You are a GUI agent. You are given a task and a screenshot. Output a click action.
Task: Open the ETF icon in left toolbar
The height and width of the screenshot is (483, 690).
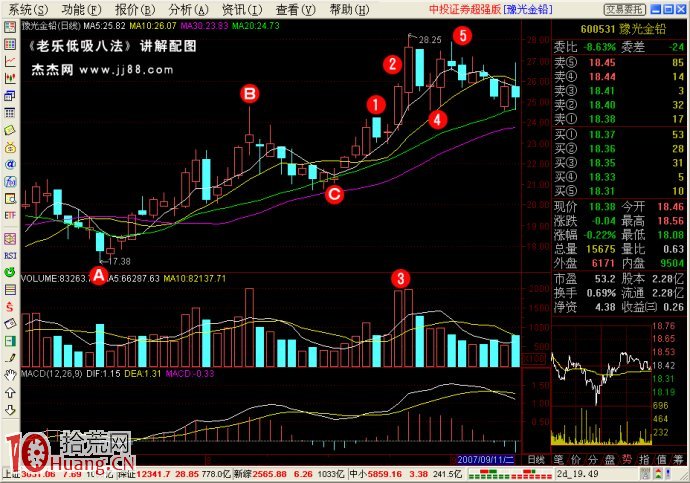[10, 215]
